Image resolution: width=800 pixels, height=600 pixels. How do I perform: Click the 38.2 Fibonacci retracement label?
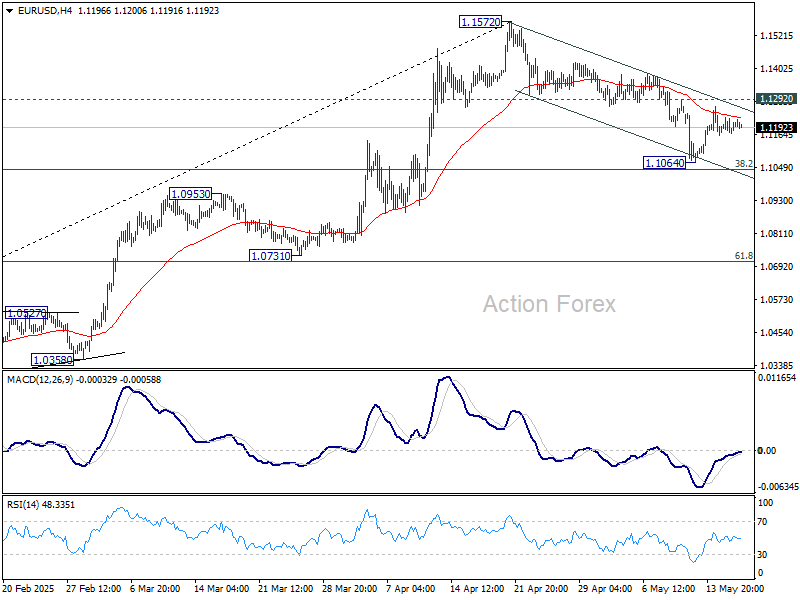click(x=741, y=161)
